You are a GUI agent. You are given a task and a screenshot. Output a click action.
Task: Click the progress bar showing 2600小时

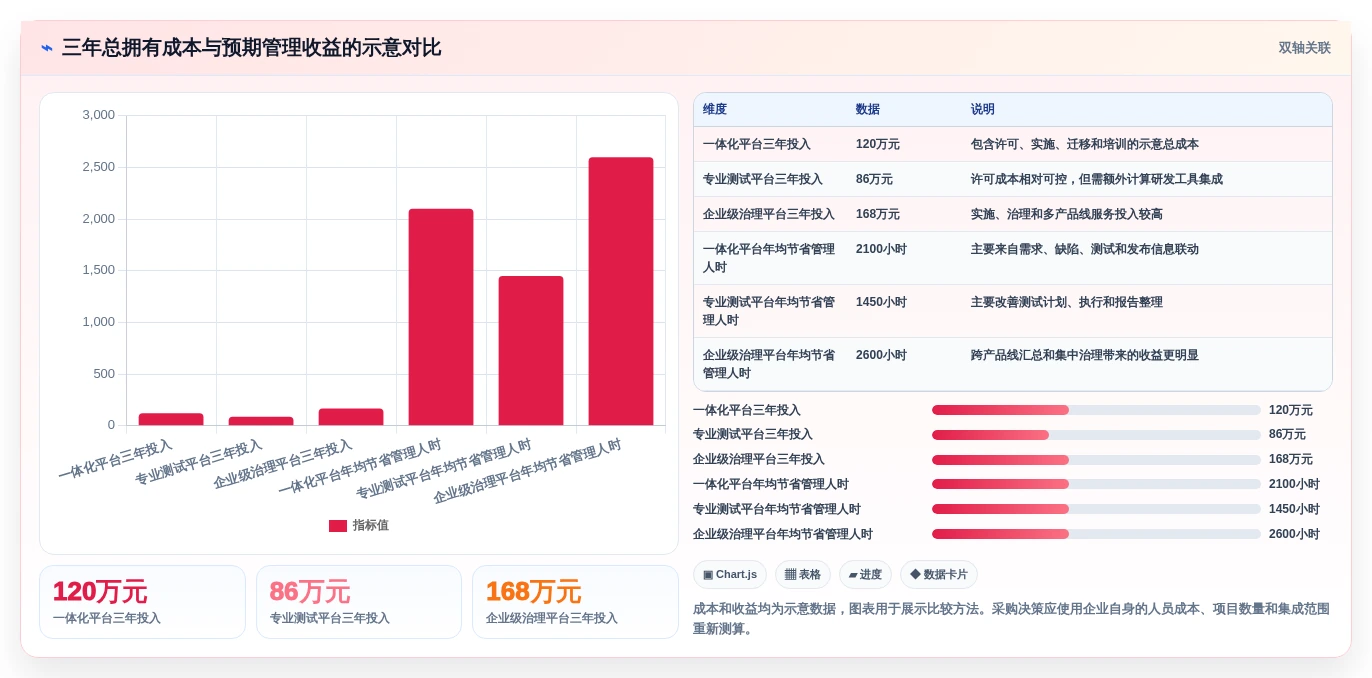click(1096, 534)
